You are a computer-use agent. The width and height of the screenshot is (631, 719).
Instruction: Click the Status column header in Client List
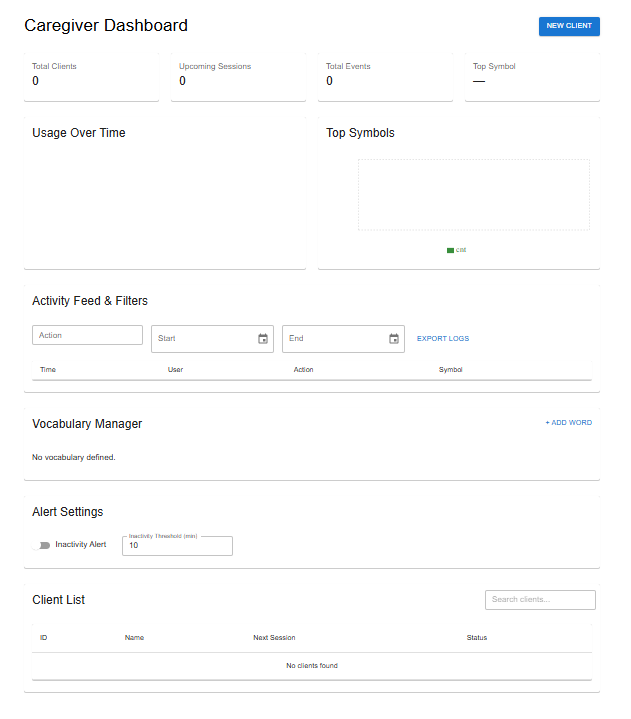(477, 637)
